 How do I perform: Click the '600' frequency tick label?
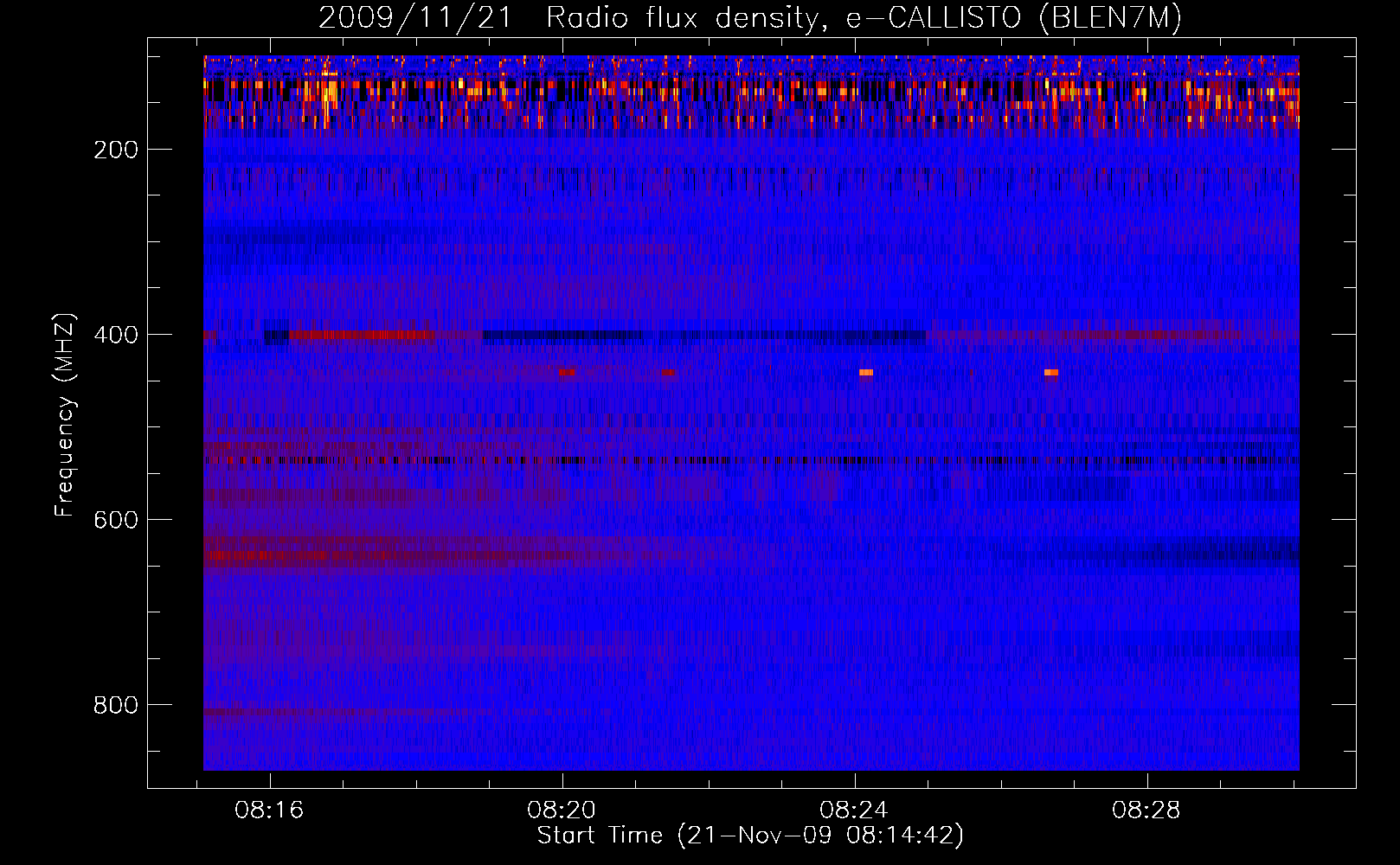pos(116,520)
